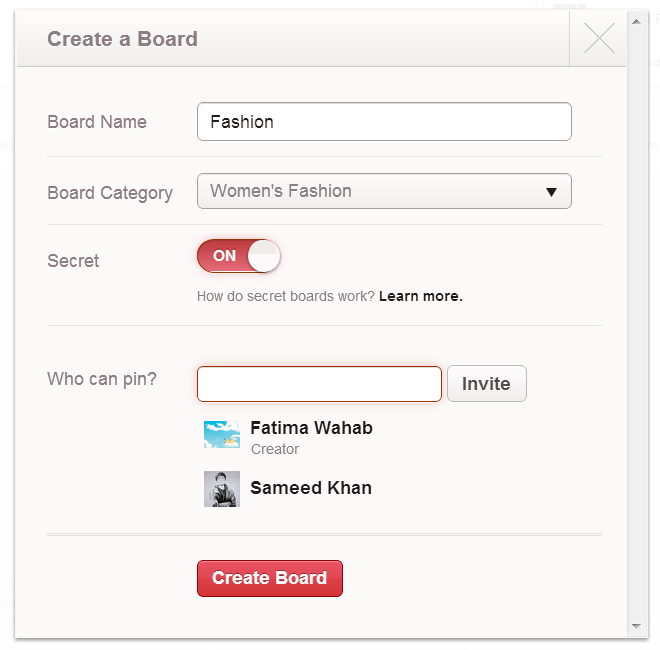Click the Who can pin? label
660x650 pixels.
[102, 379]
